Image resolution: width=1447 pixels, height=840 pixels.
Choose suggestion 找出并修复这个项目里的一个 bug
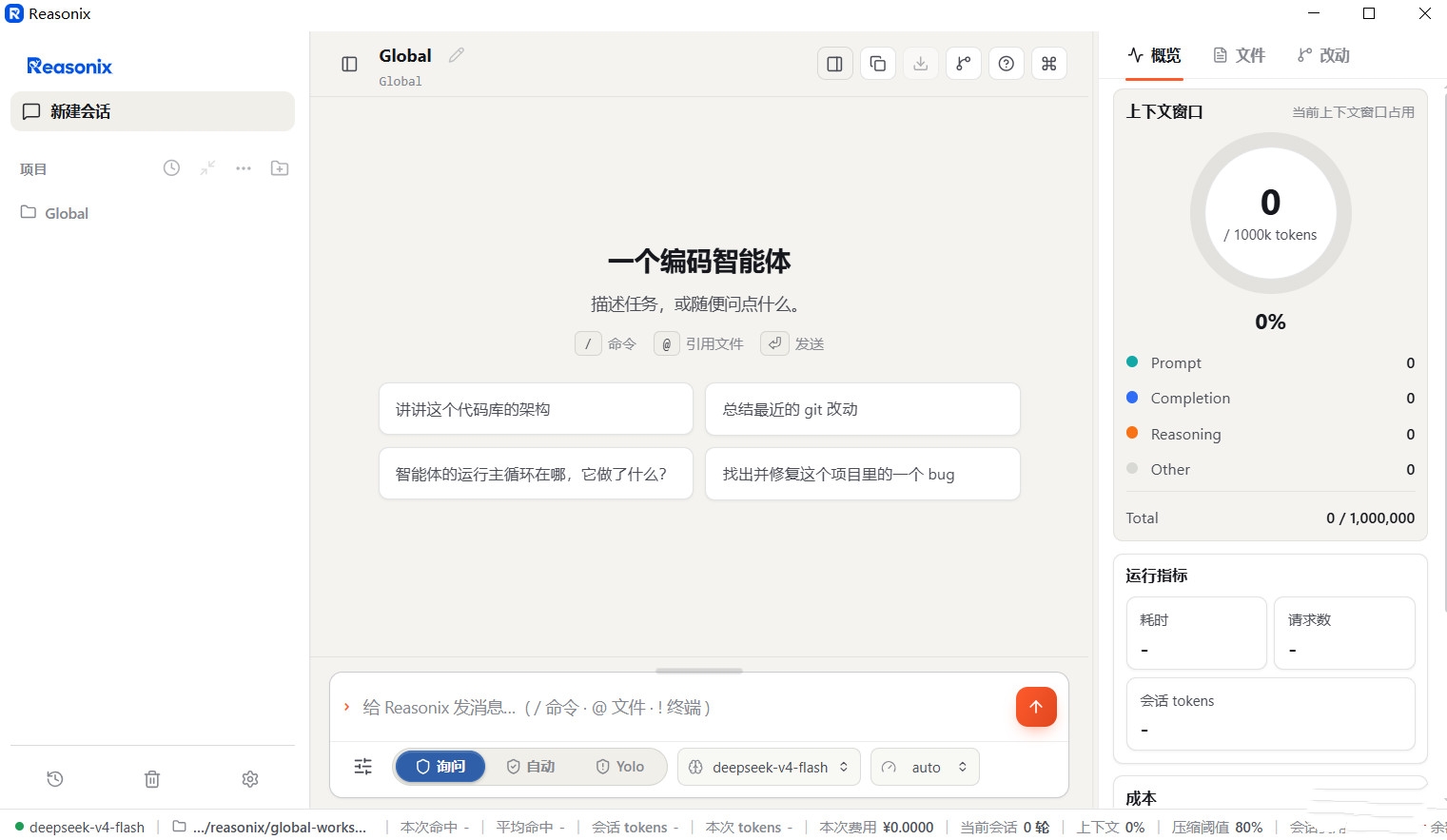tap(863, 474)
